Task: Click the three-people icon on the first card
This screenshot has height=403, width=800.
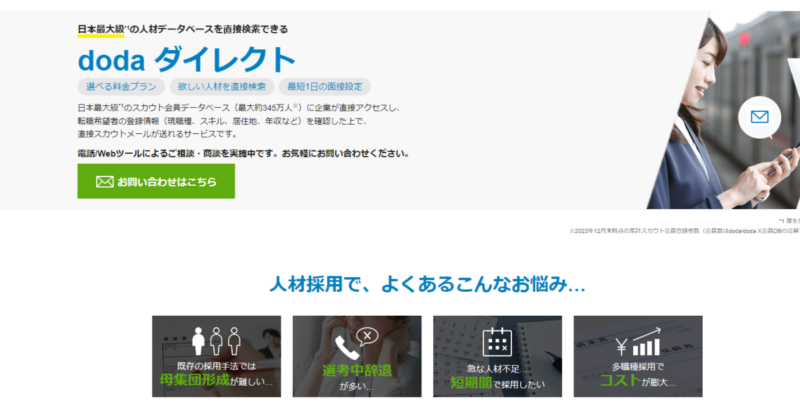Action: [216, 338]
